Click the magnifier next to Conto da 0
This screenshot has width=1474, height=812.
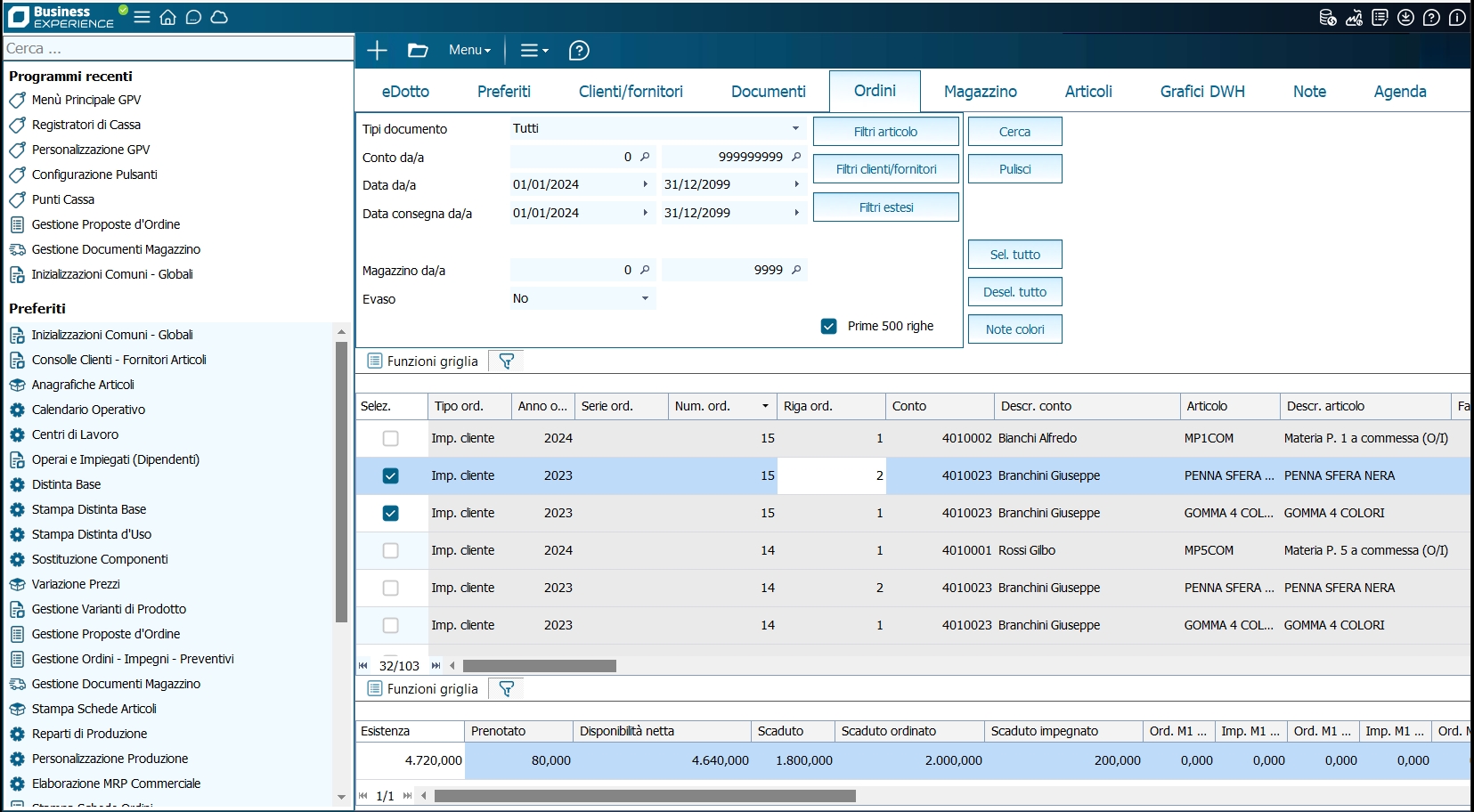tap(645, 157)
